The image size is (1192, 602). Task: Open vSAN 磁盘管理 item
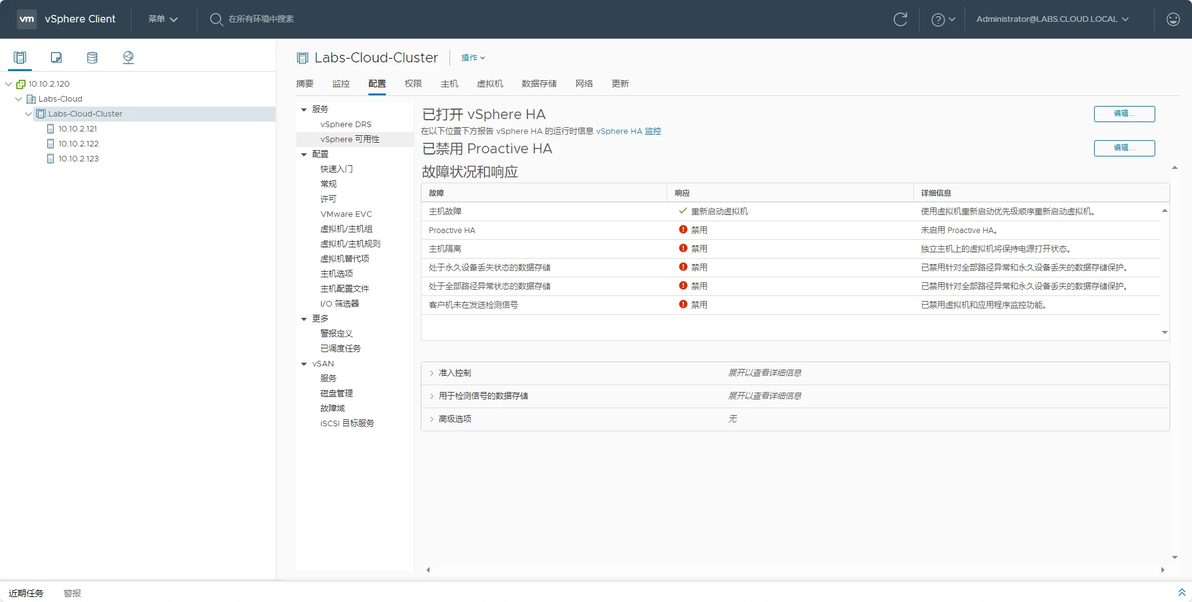click(337, 393)
